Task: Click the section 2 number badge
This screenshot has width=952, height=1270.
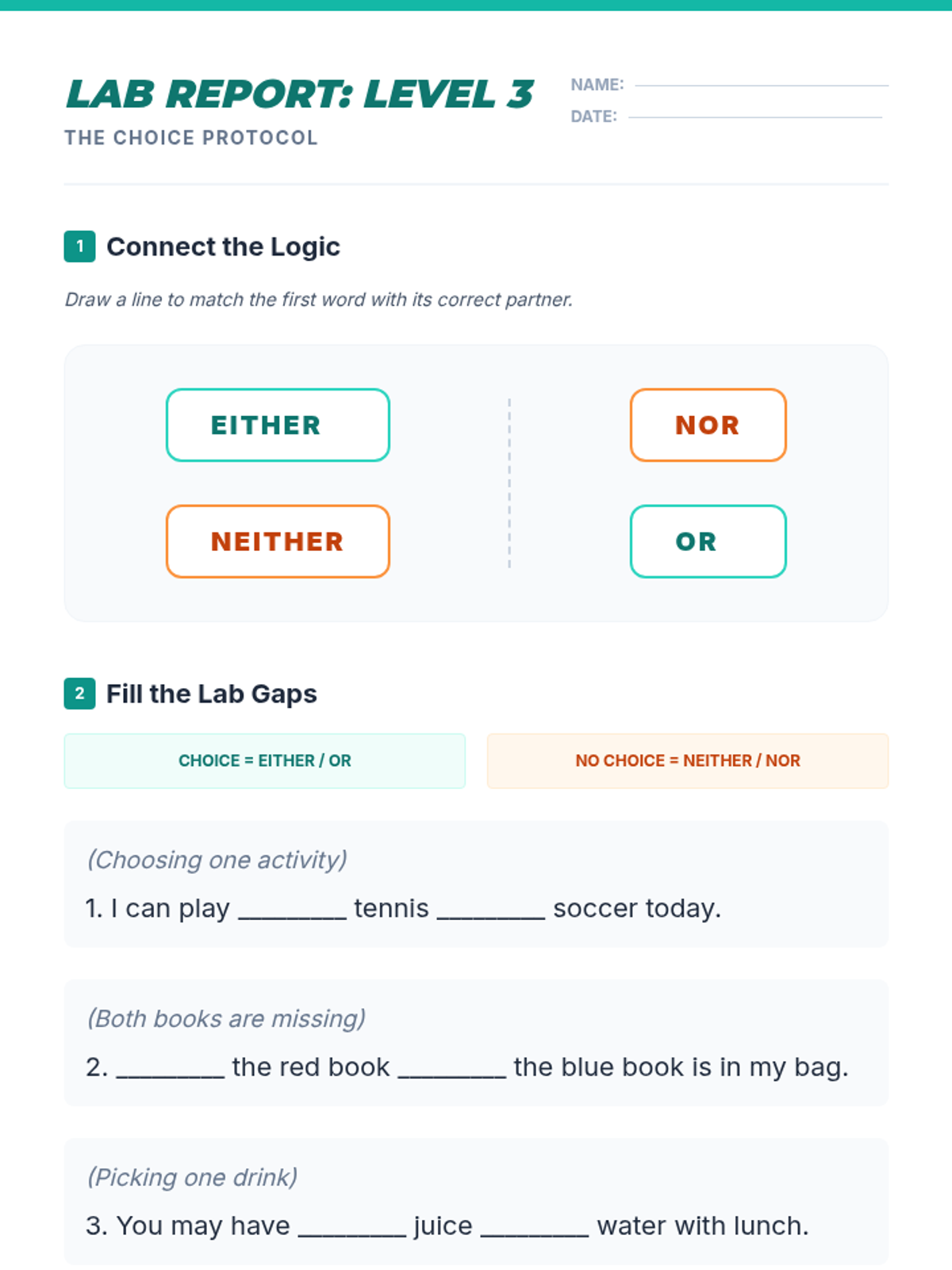Action: 79,693
